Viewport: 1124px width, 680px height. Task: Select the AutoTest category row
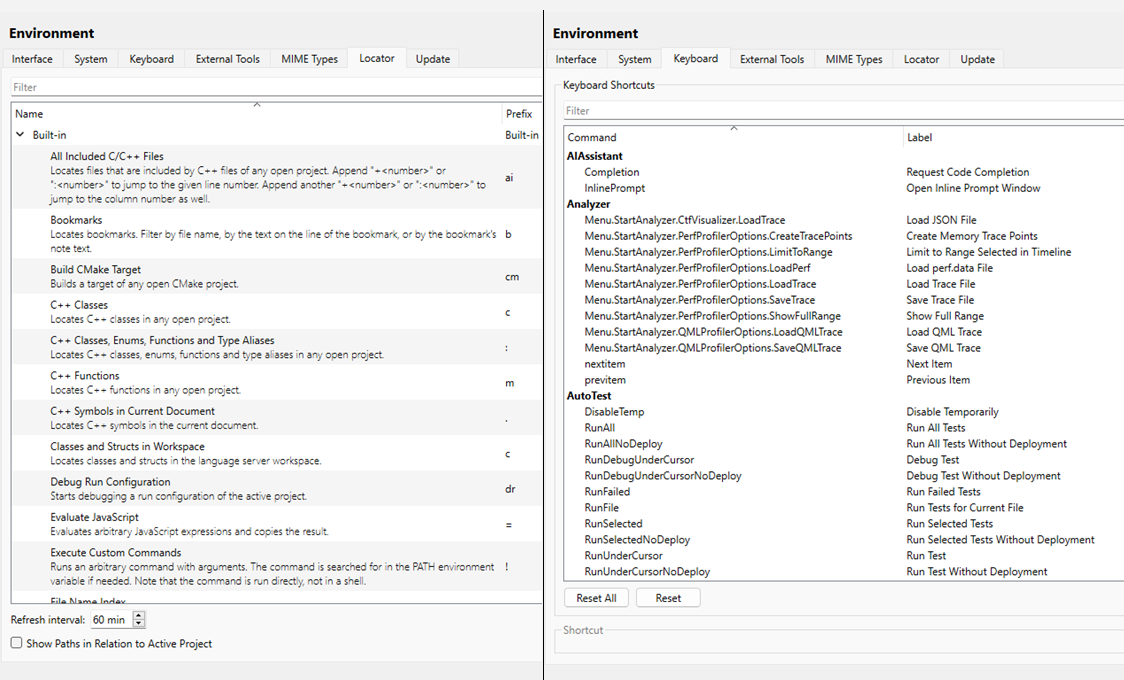click(x=589, y=396)
